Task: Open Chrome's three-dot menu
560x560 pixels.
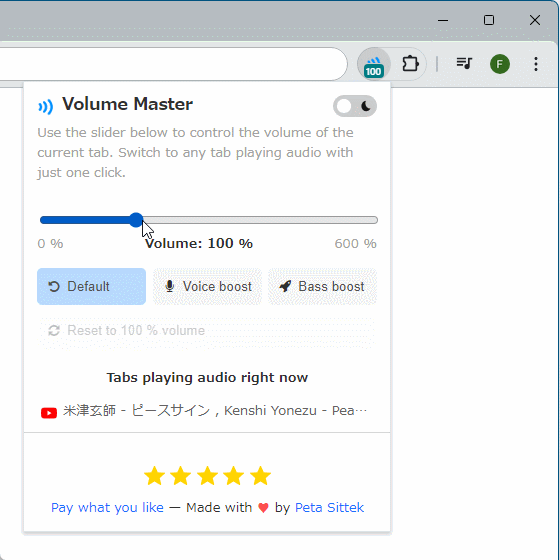Action: tap(535, 64)
